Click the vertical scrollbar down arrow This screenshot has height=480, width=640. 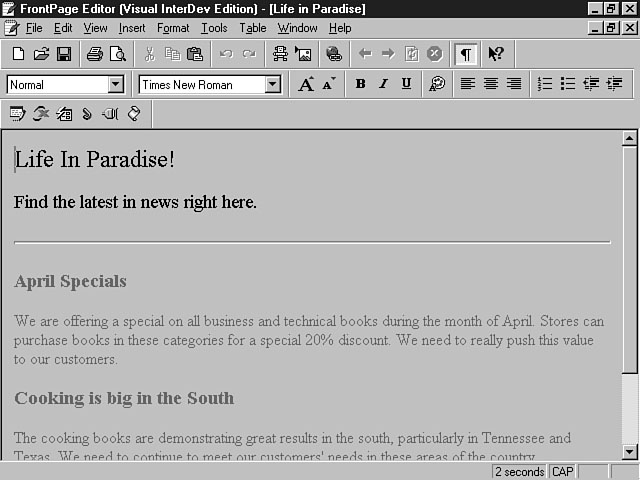click(x=629, y=452)
